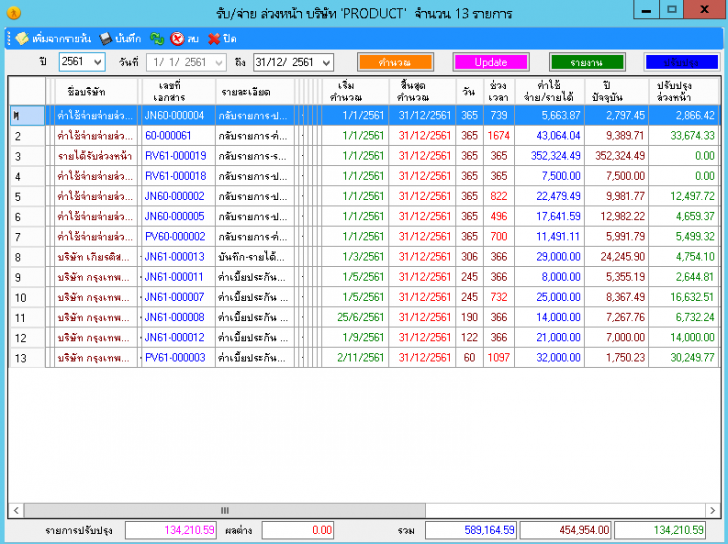
Task: Click the magenta Update button
Action: tap(491, 62)
